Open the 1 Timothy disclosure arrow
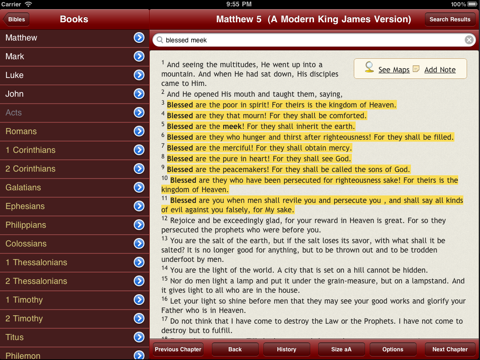This screenshot has width=480, height=360. coord(139,300)
